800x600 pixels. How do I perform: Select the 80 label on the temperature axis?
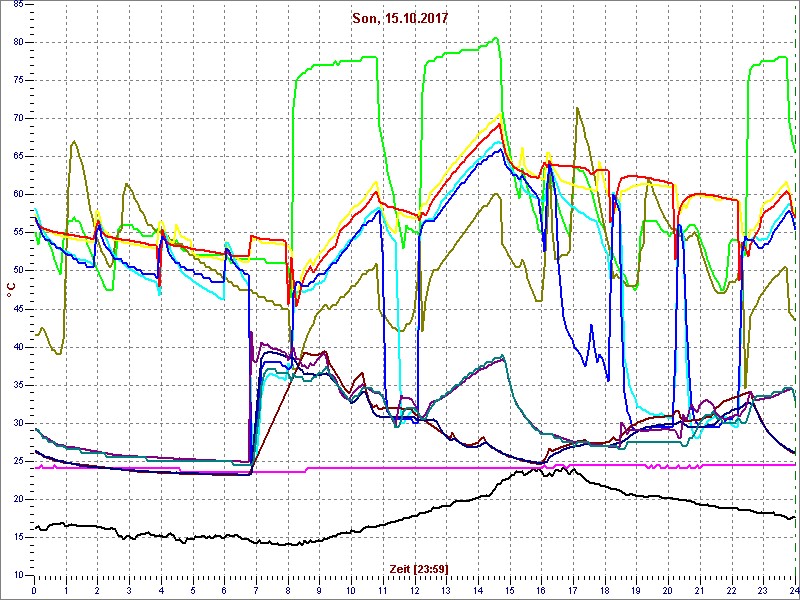(18, 42)
